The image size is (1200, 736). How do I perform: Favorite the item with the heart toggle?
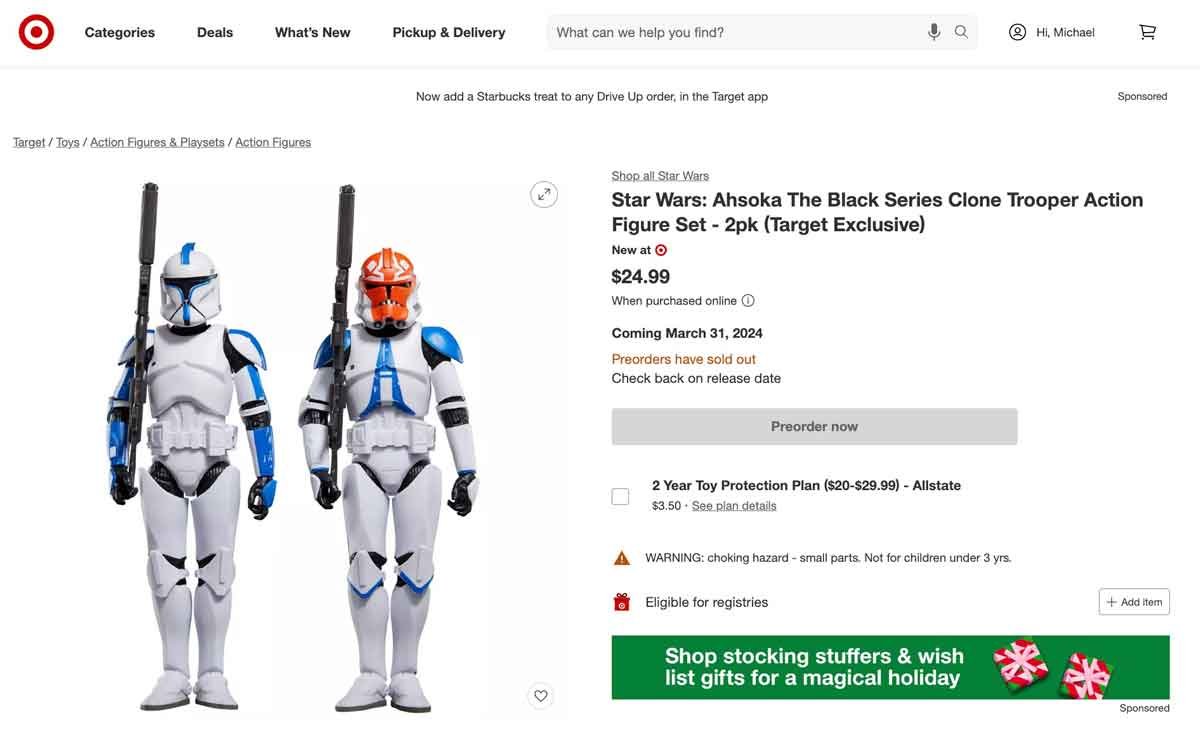(x=540, y=695)
